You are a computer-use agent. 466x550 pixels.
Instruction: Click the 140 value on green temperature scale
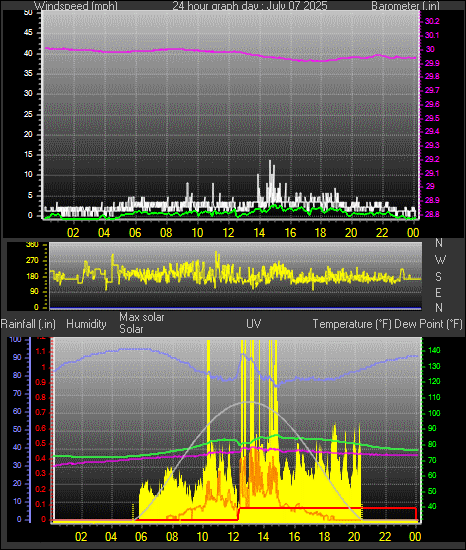(434, 350)
